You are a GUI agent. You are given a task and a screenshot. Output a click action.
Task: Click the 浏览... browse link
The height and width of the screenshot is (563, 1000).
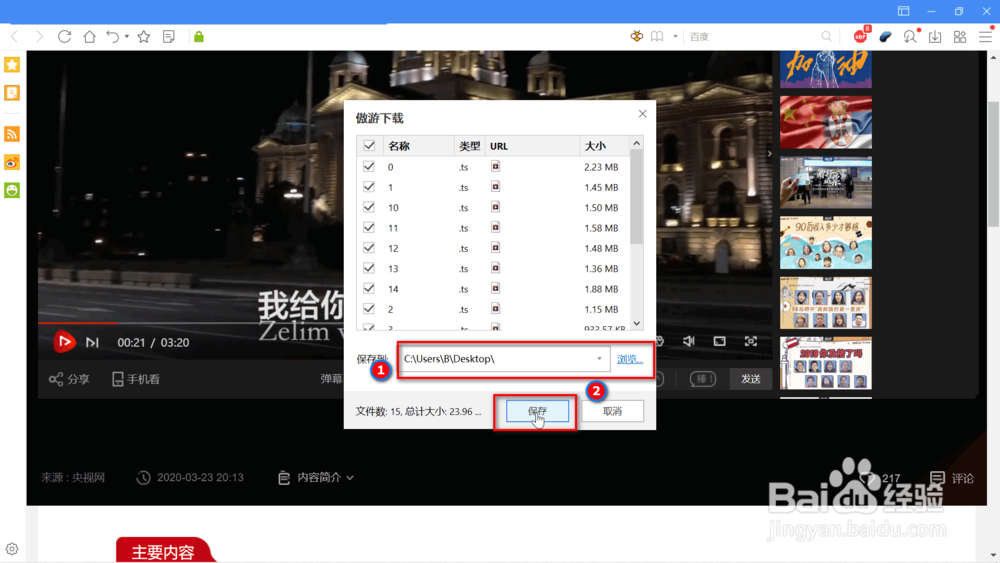(629, 360)
